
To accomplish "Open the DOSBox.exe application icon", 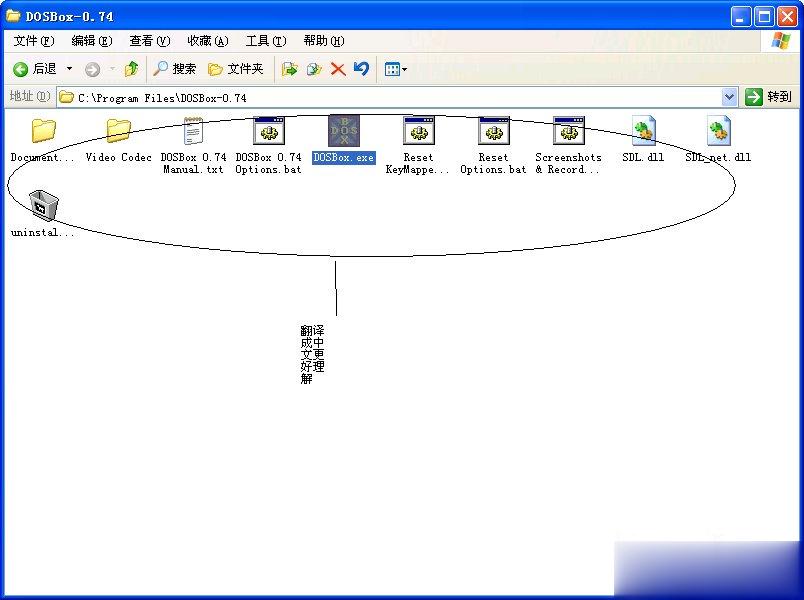I will 343,132.
